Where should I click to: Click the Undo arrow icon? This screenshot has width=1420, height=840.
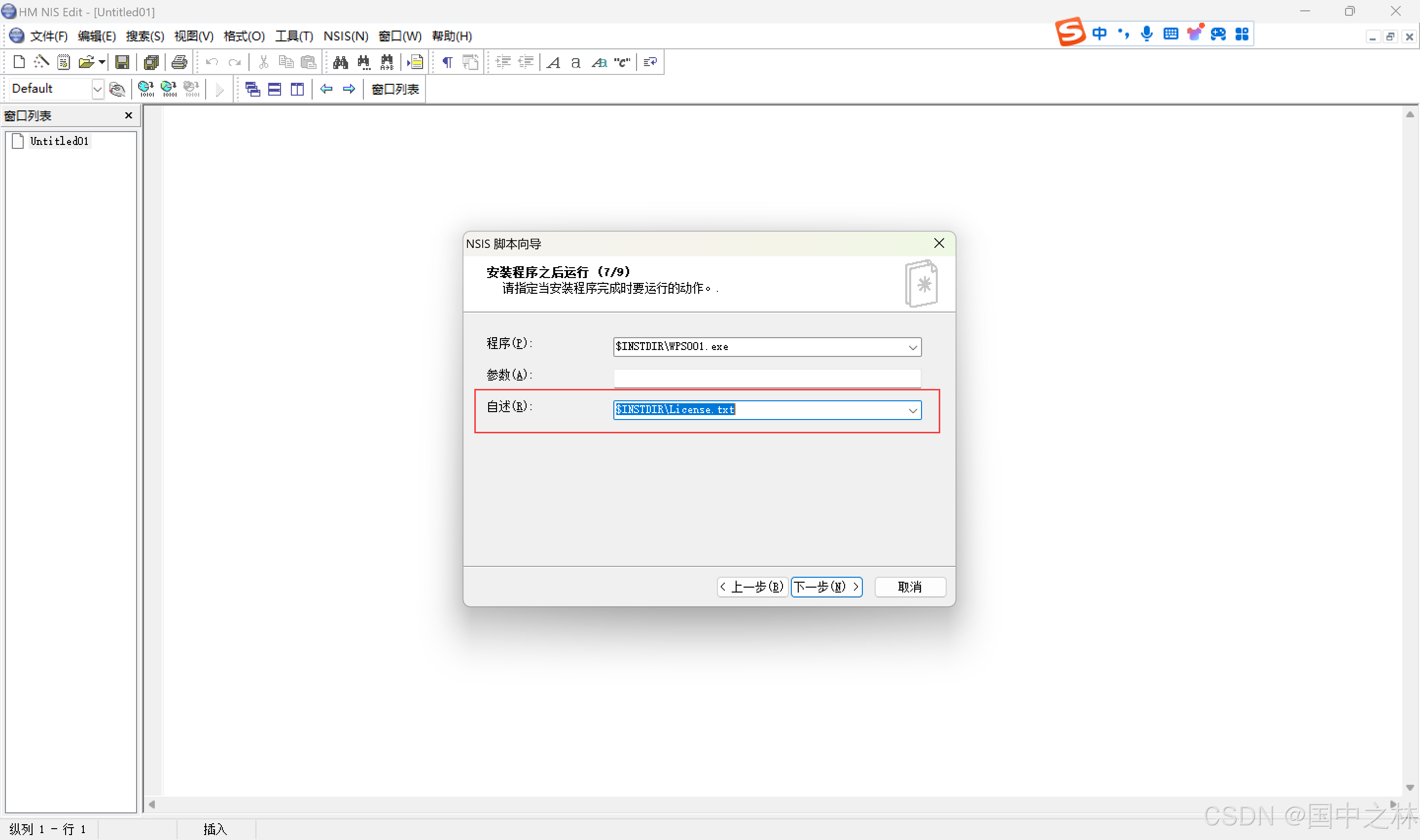(212, 62)
